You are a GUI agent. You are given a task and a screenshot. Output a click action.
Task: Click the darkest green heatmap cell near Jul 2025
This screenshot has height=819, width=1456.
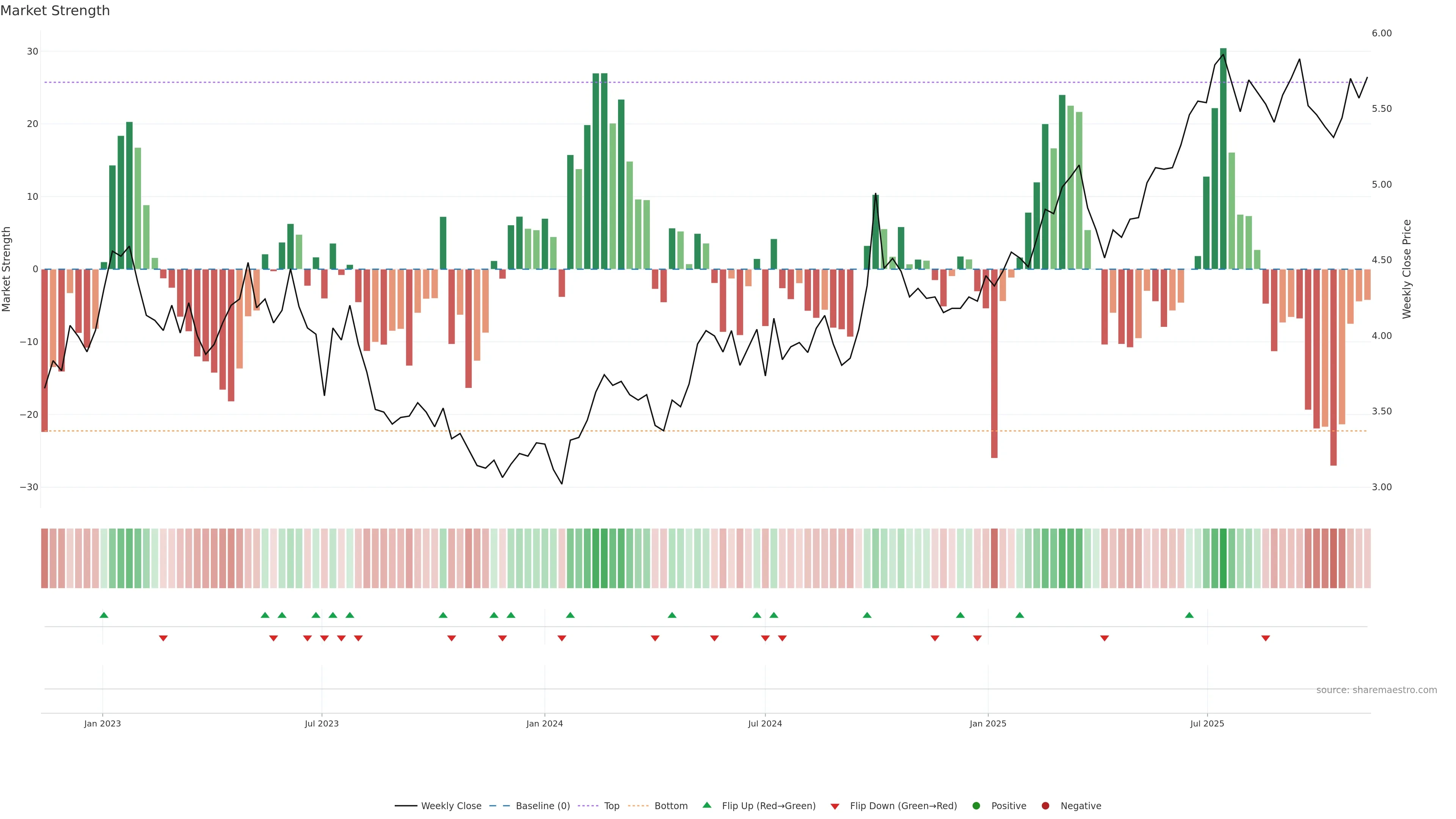tap(1223, 558)
